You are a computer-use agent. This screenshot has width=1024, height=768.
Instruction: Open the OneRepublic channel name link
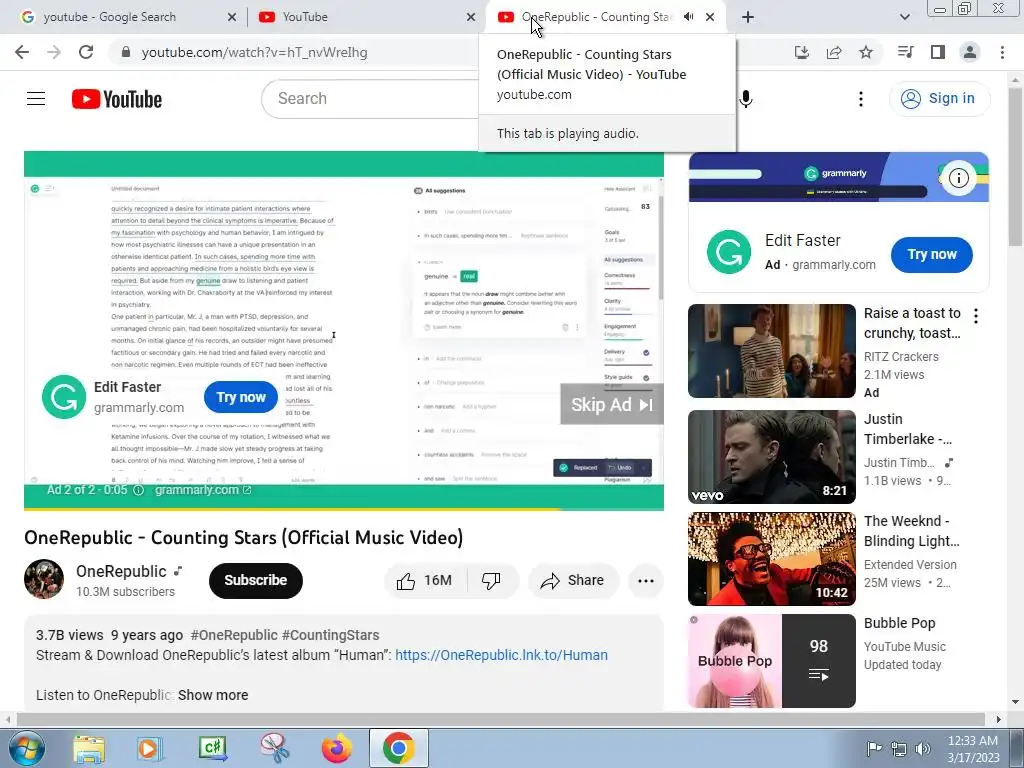coord(121,571)
